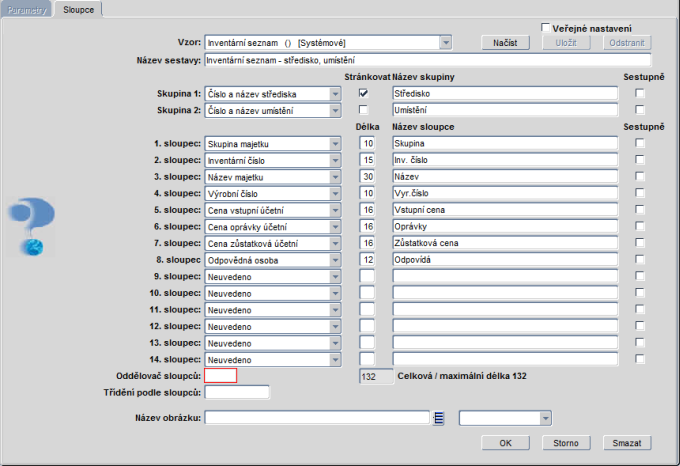The width and height of the screenshot is (680, 466).
Task: Select the Sloupce tab
Action: click(78, 10)
